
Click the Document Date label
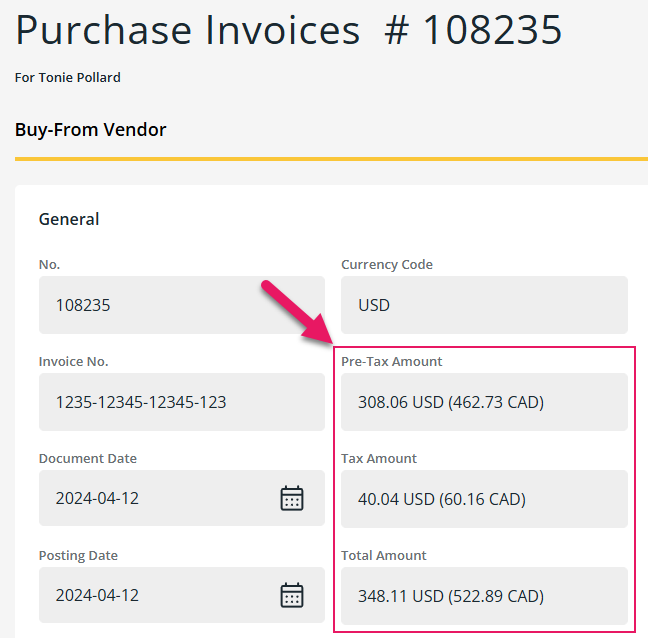(x=88, y=458)
